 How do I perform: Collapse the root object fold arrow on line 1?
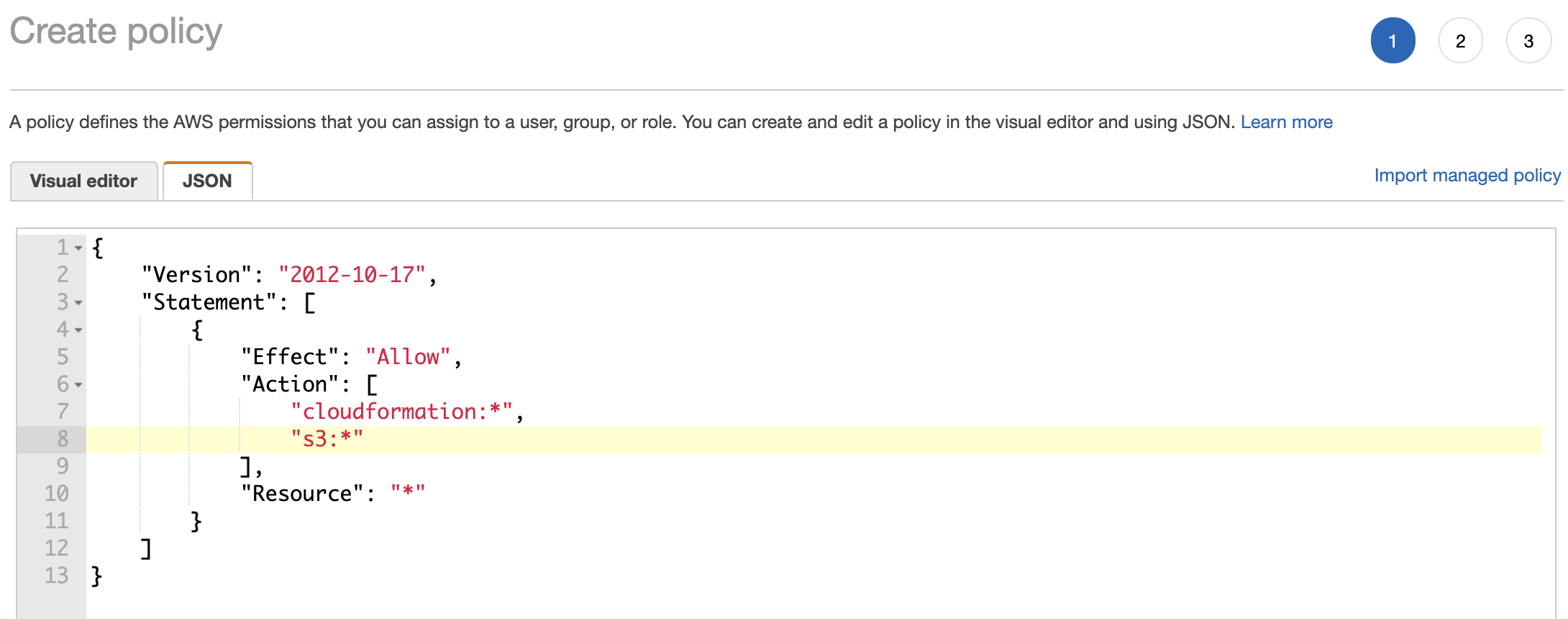pyautogui.click(x=78, y=248)
